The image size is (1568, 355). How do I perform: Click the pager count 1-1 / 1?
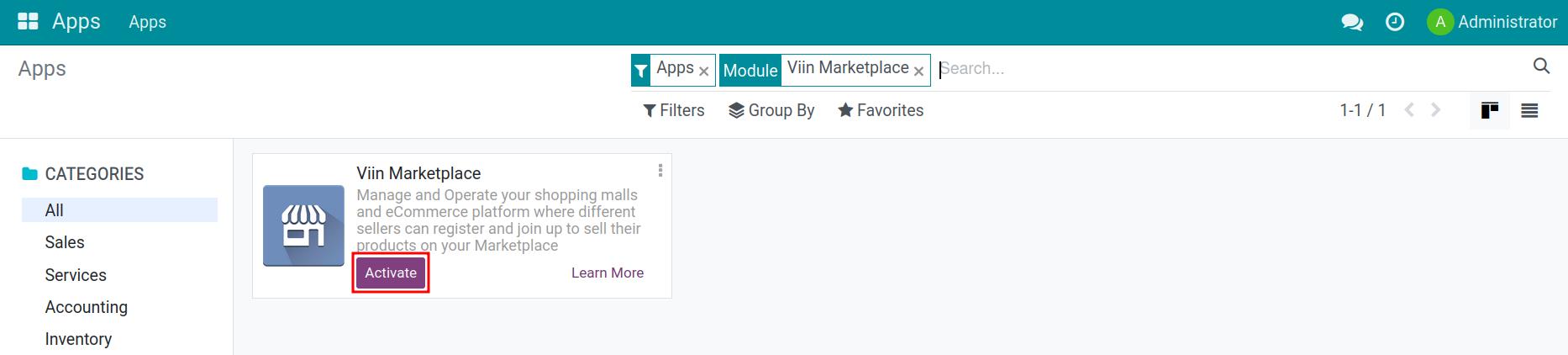point(1362,110)
